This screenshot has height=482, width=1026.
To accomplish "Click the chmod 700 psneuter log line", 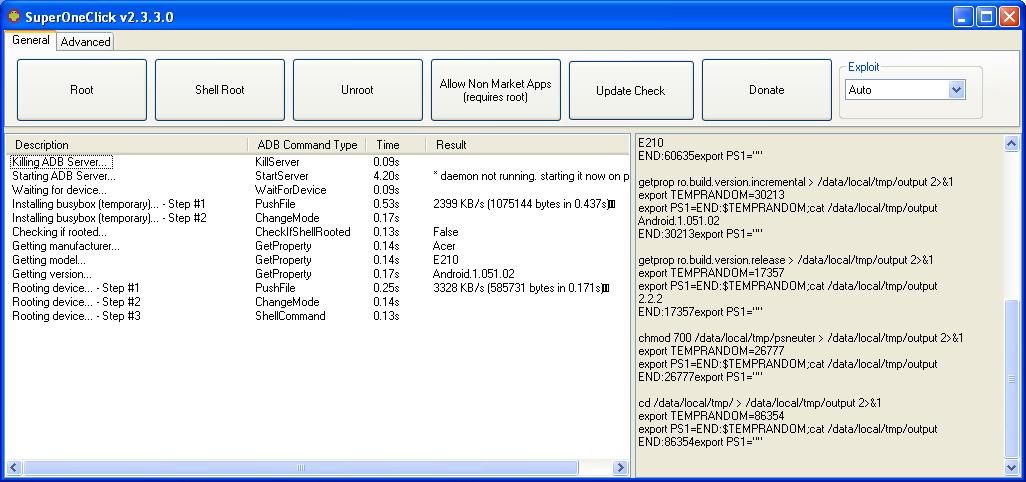I will 801,338.
